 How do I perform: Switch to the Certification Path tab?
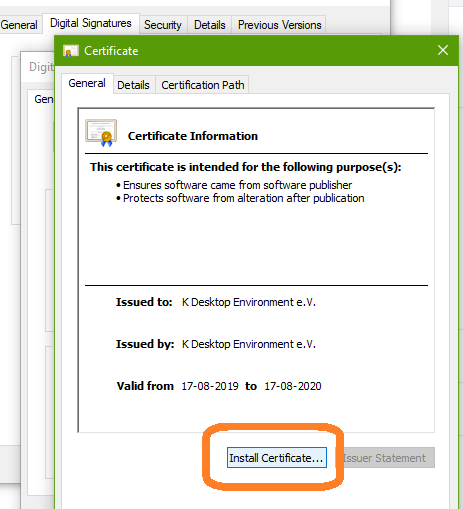203,85
